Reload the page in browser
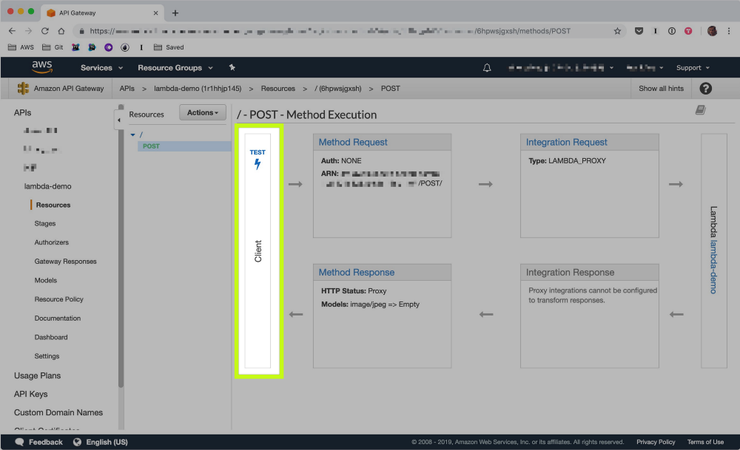This screenshot has width=740, height=450. 45,31
